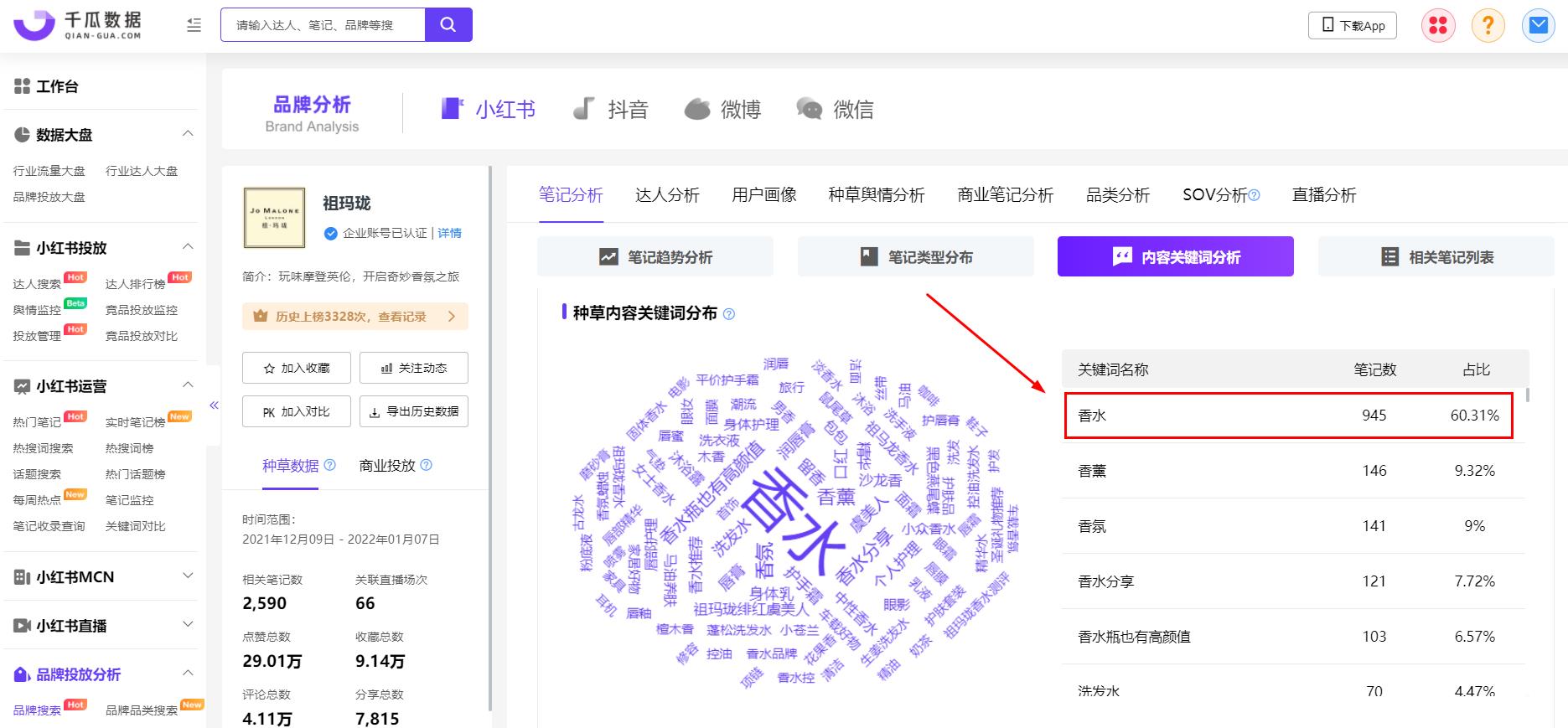Select the 品类分析 tab
Image resolution: width=1568 pixels, height=728 pixels.
click(1118, 194)
